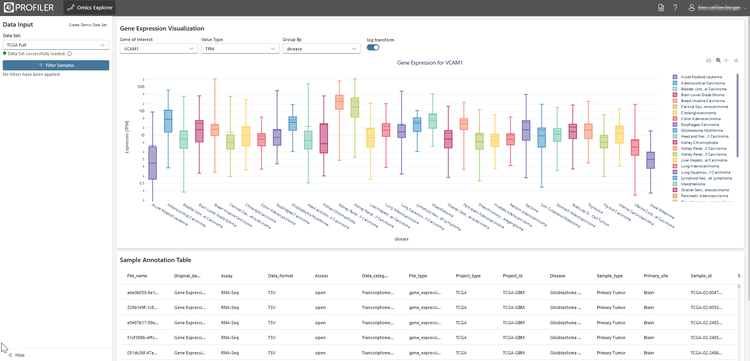Viewport: 750px width, 361px height.
Task: Toggle Breast Invasive Carcinoma legend entry
Action: click(x=700, y=101)
